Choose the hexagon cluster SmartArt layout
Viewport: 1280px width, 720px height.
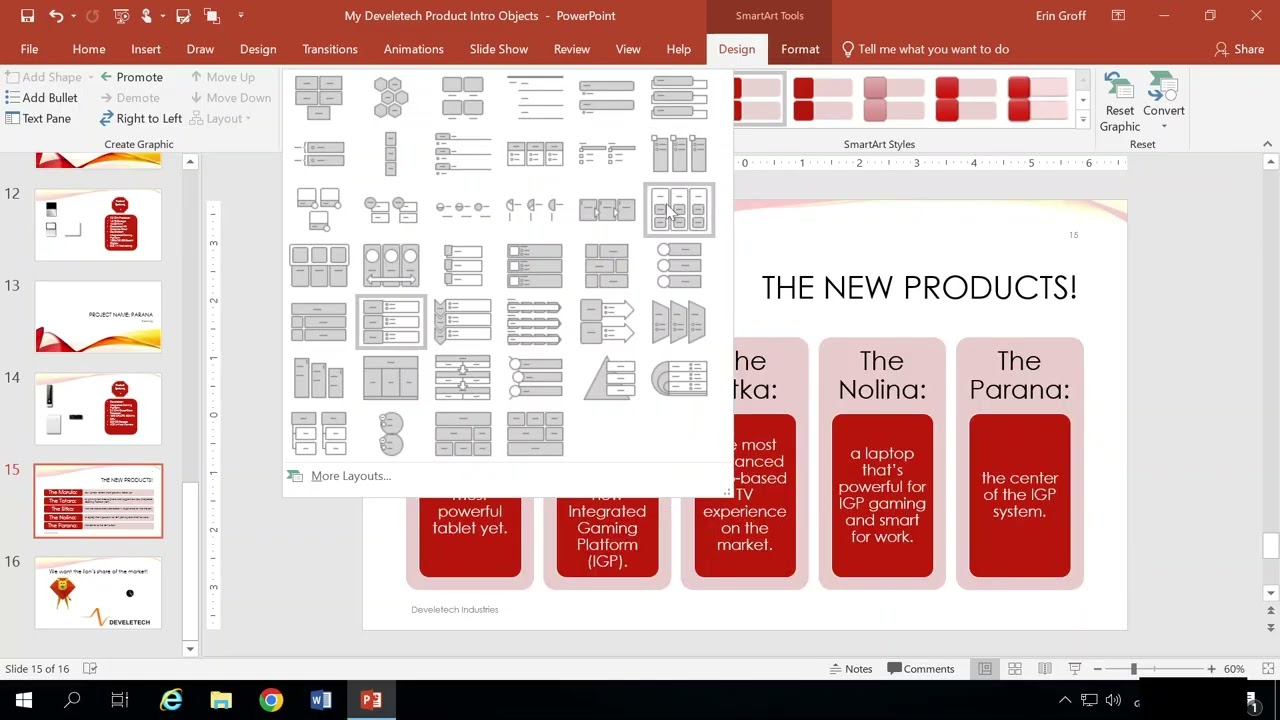[x=391, y=97]
